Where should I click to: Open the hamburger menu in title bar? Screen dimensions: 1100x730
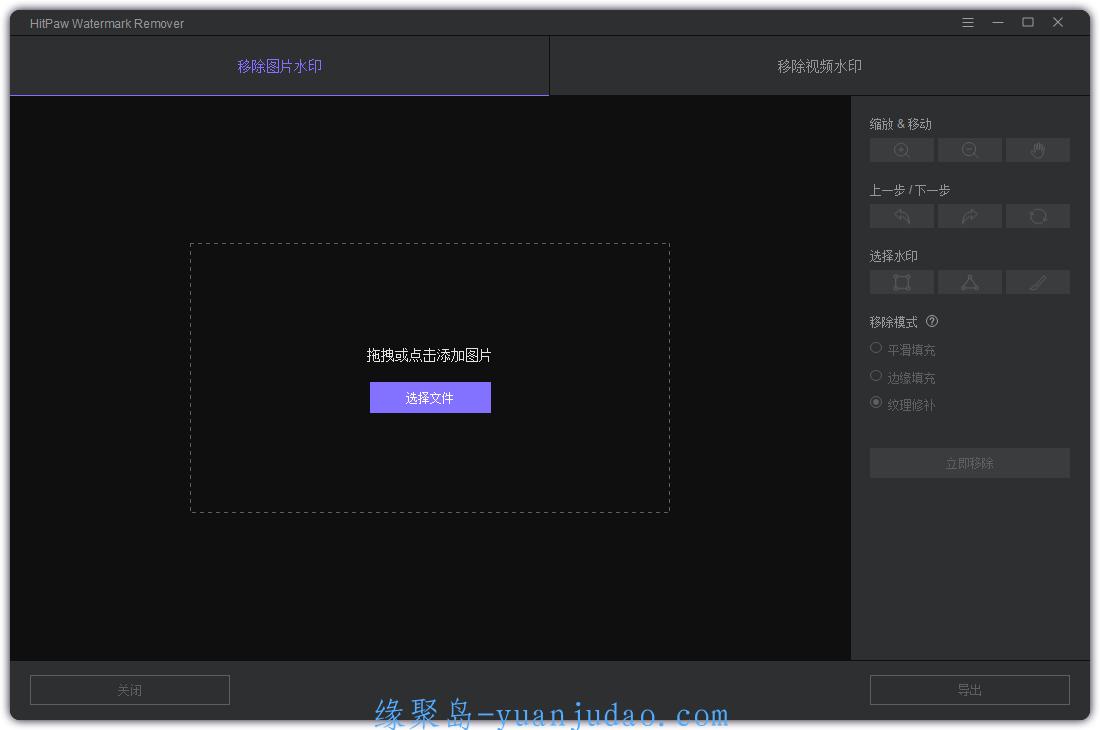(x=967, y=22)
